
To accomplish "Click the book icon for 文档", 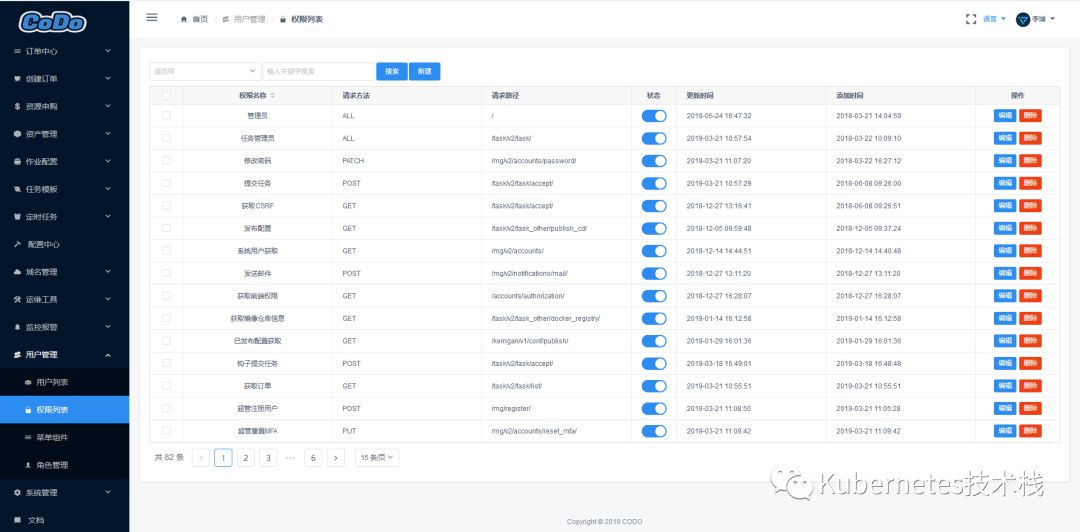I will [18, 520].
